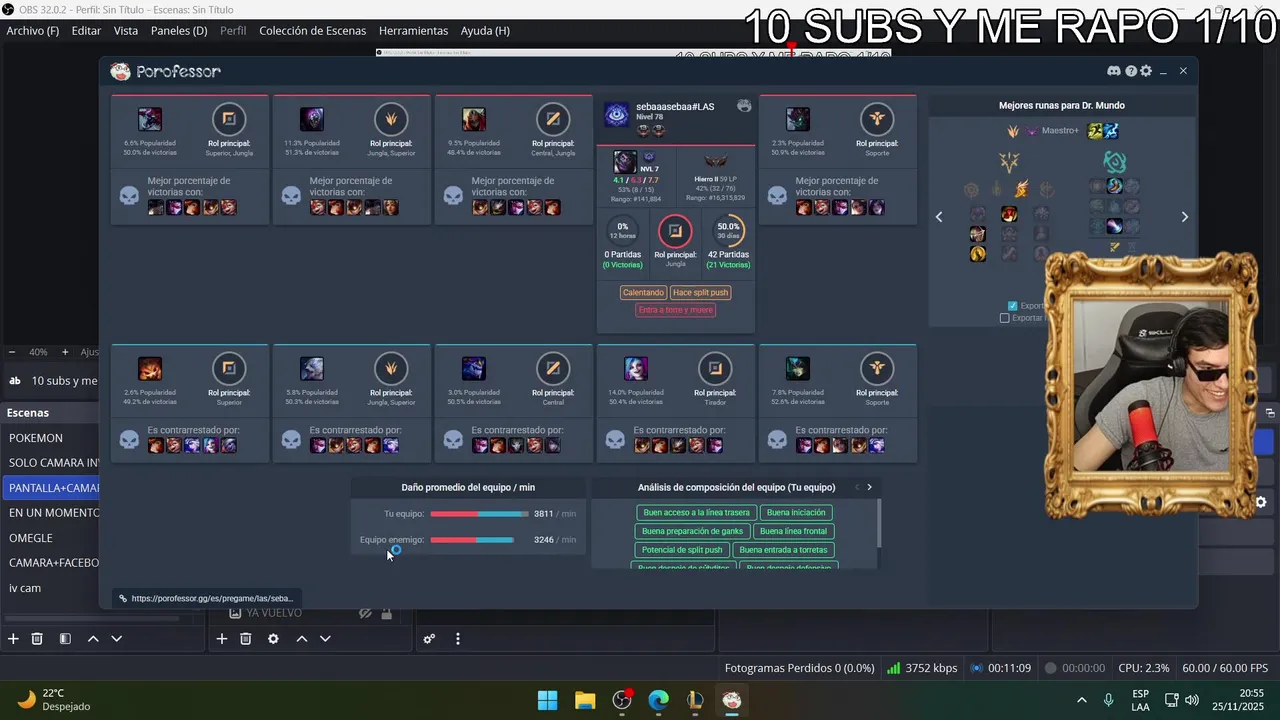Click the 11.3% Popularidad champion portrait
This screenshot has width=1280, height=720.
coord(312,119)
